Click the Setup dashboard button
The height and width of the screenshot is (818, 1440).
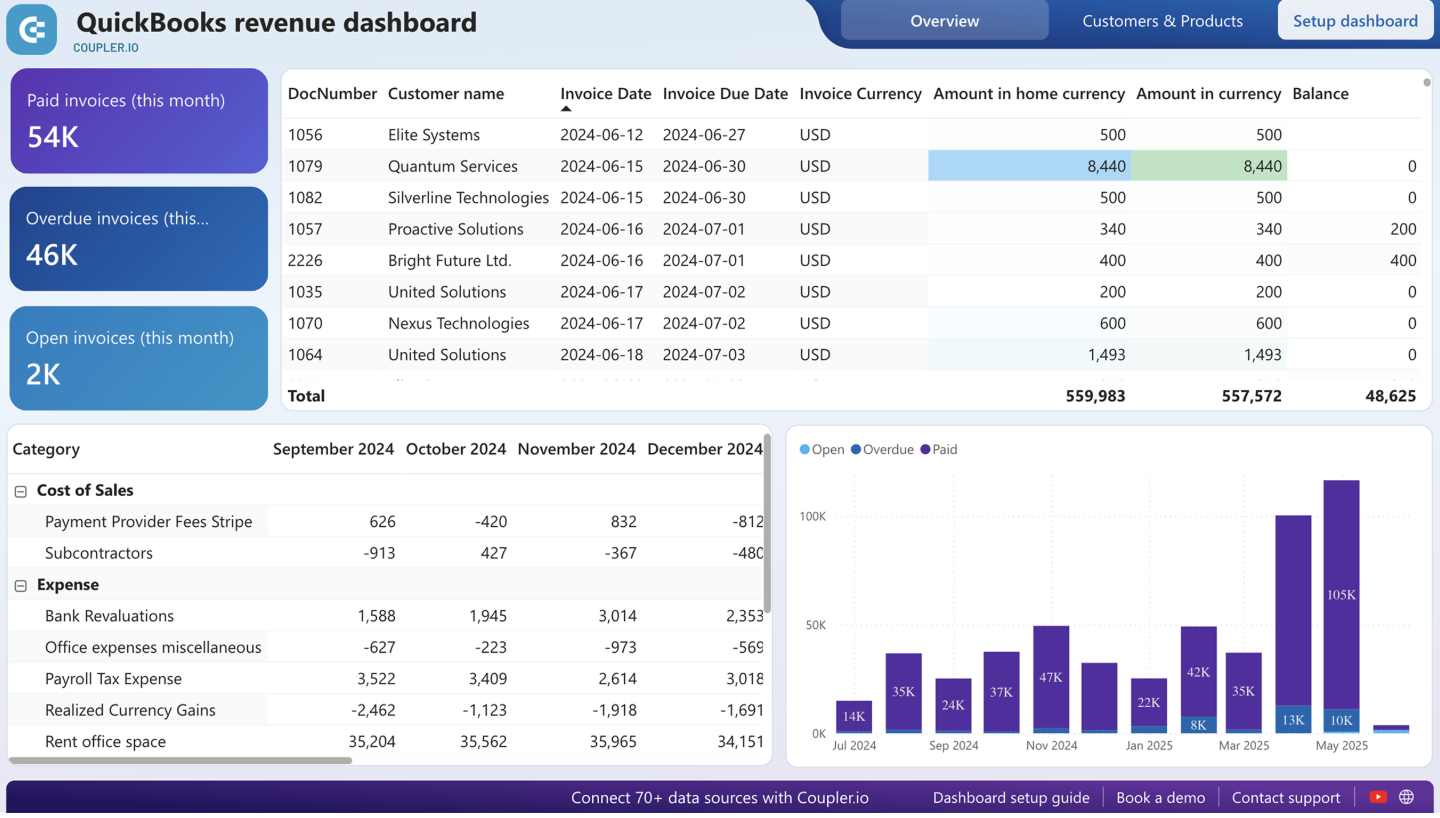[x=1355, y=20]
